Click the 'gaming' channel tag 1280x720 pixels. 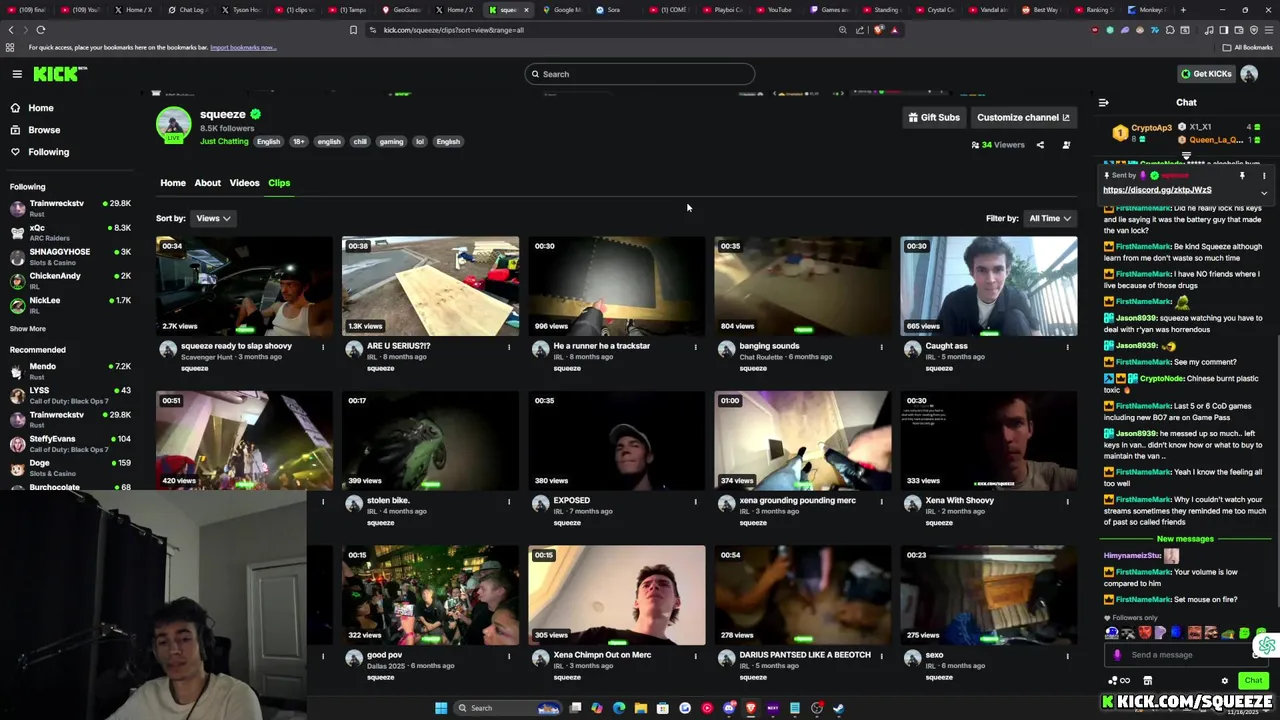tap(391, 142)
